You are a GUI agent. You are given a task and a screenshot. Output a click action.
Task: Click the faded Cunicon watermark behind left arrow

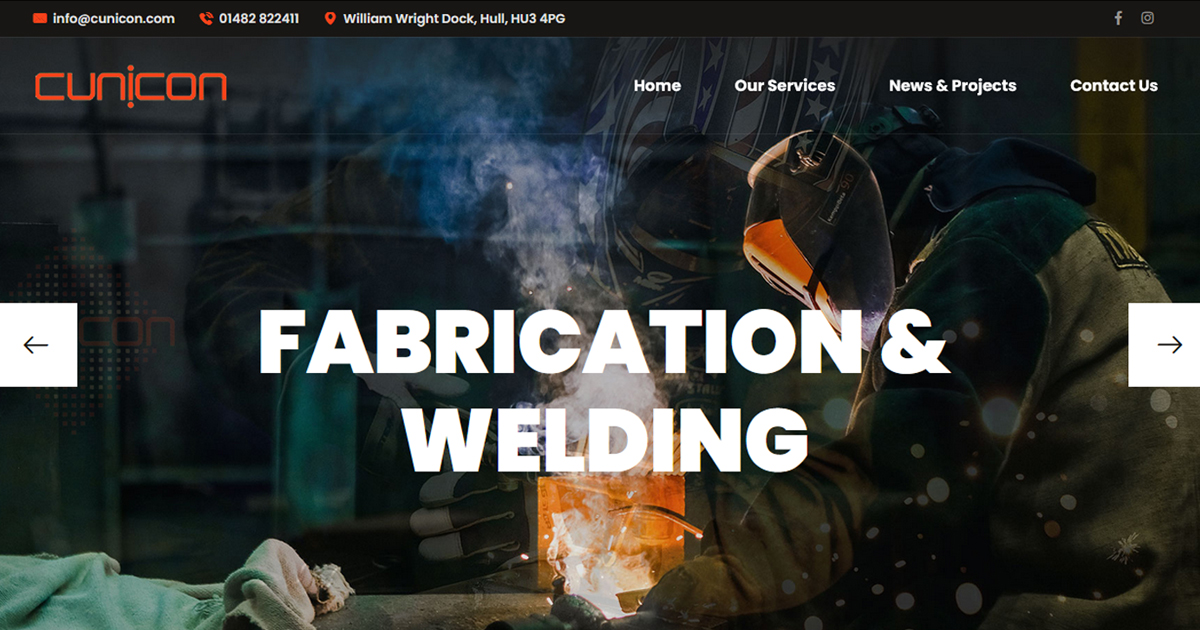point(127,332)
